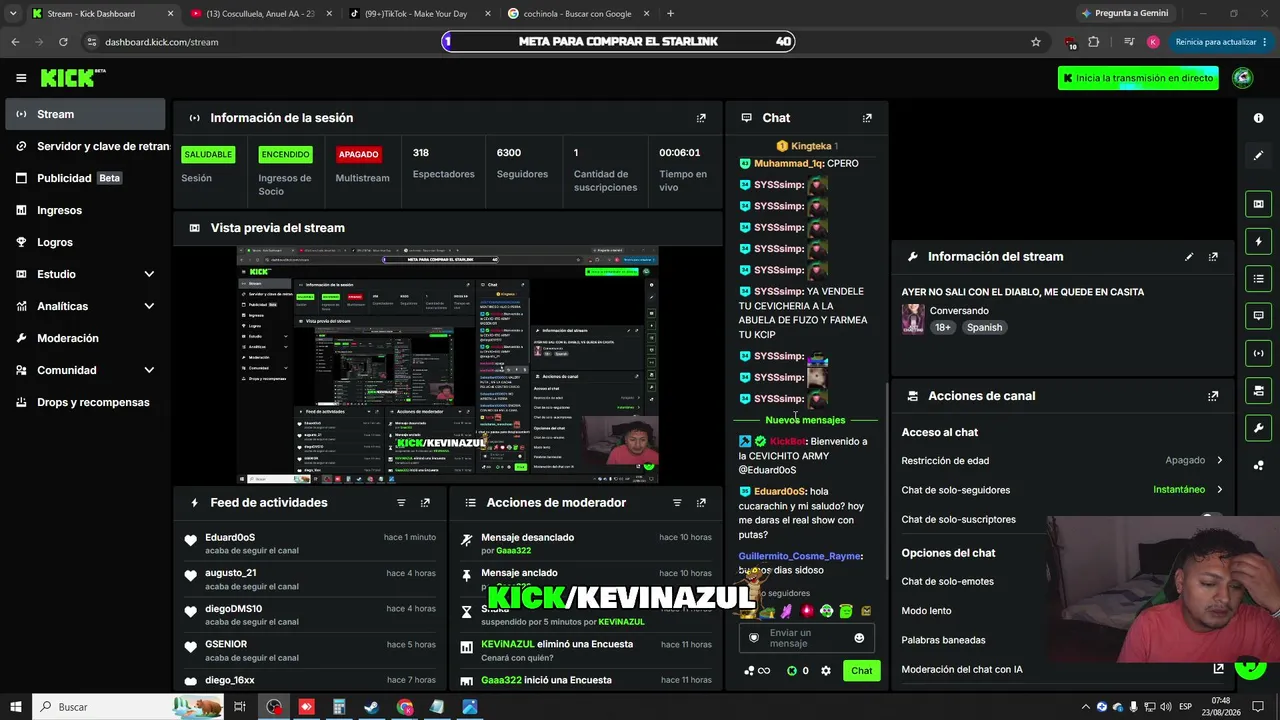
Task: Open Chat de solo-seguidores options arrow
Action: pos(1219,490)
